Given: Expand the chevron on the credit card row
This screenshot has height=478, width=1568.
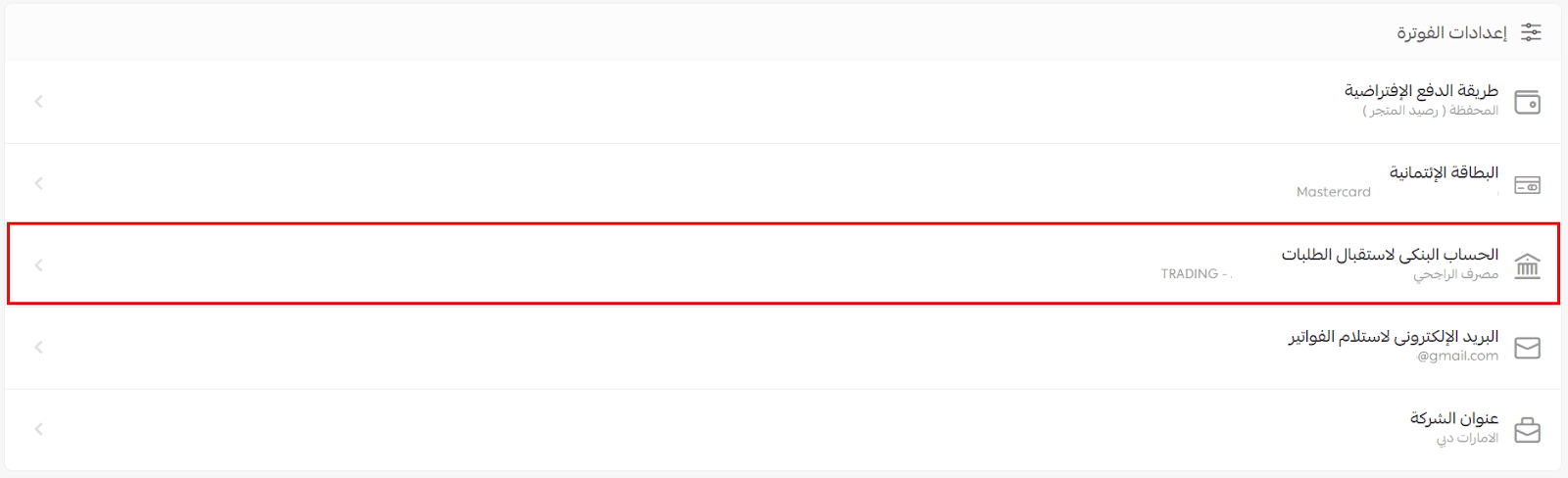Looking at the screenshot, I should point(39,183).
